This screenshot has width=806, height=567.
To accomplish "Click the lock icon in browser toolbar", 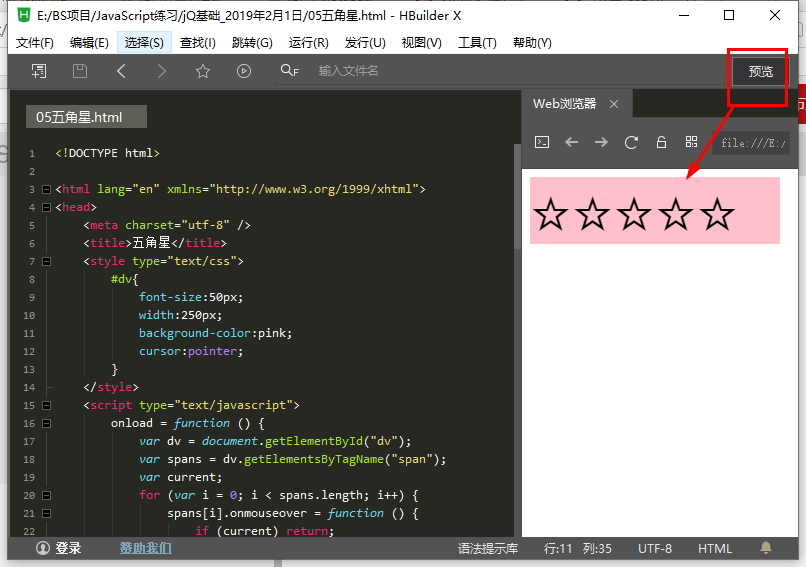I will 662,142.
